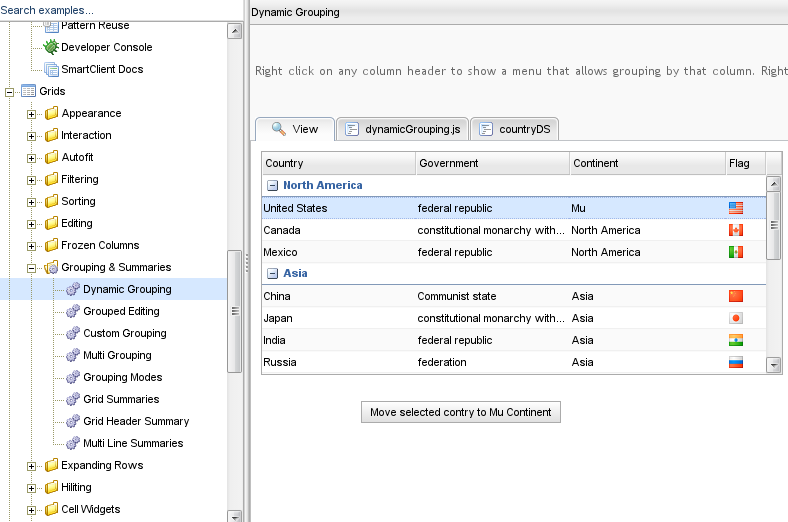Viewport: 788px width, 522px height.
Task: Click Move selected contry to Mu Continent
Action: 461,412
